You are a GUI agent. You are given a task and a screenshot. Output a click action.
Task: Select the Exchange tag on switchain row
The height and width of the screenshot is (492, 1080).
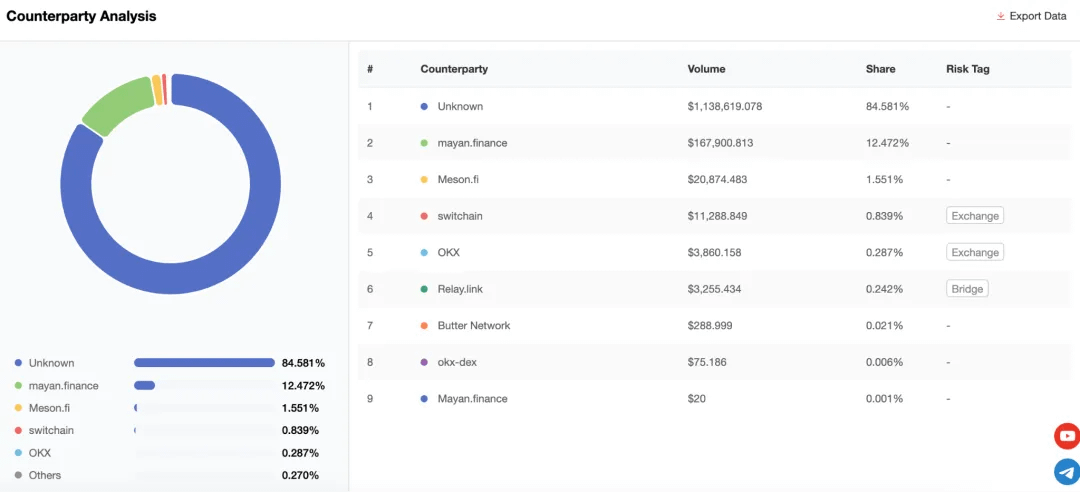[x=975, y=216]
